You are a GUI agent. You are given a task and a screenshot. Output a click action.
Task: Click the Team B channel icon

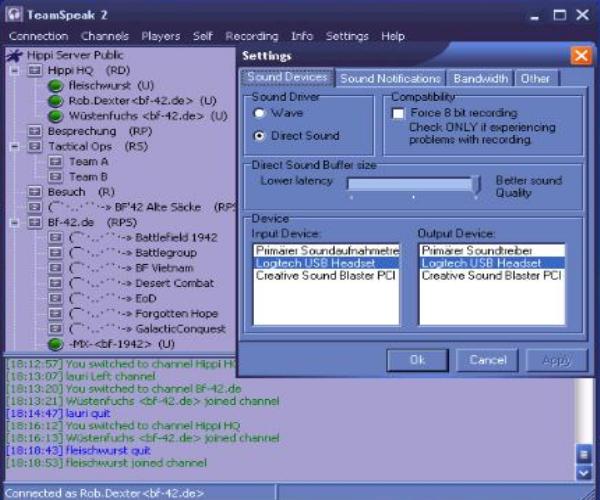(55, 177)
